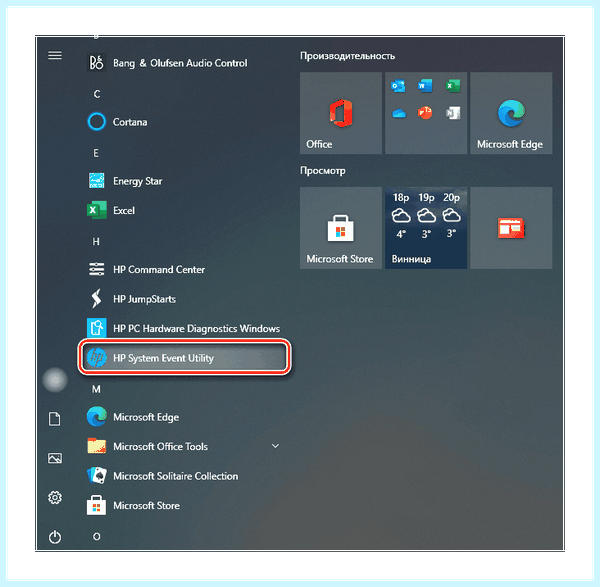The image size is (600, 587).
Task: Click the letter O section header
Action: click(96, 536)
